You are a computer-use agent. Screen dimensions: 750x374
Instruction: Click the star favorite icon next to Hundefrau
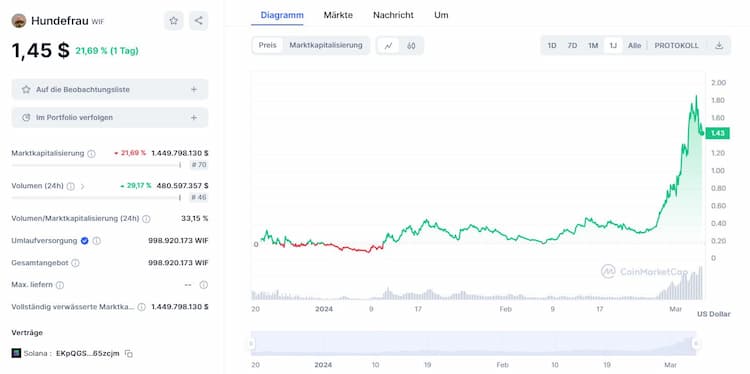point(174,21)
